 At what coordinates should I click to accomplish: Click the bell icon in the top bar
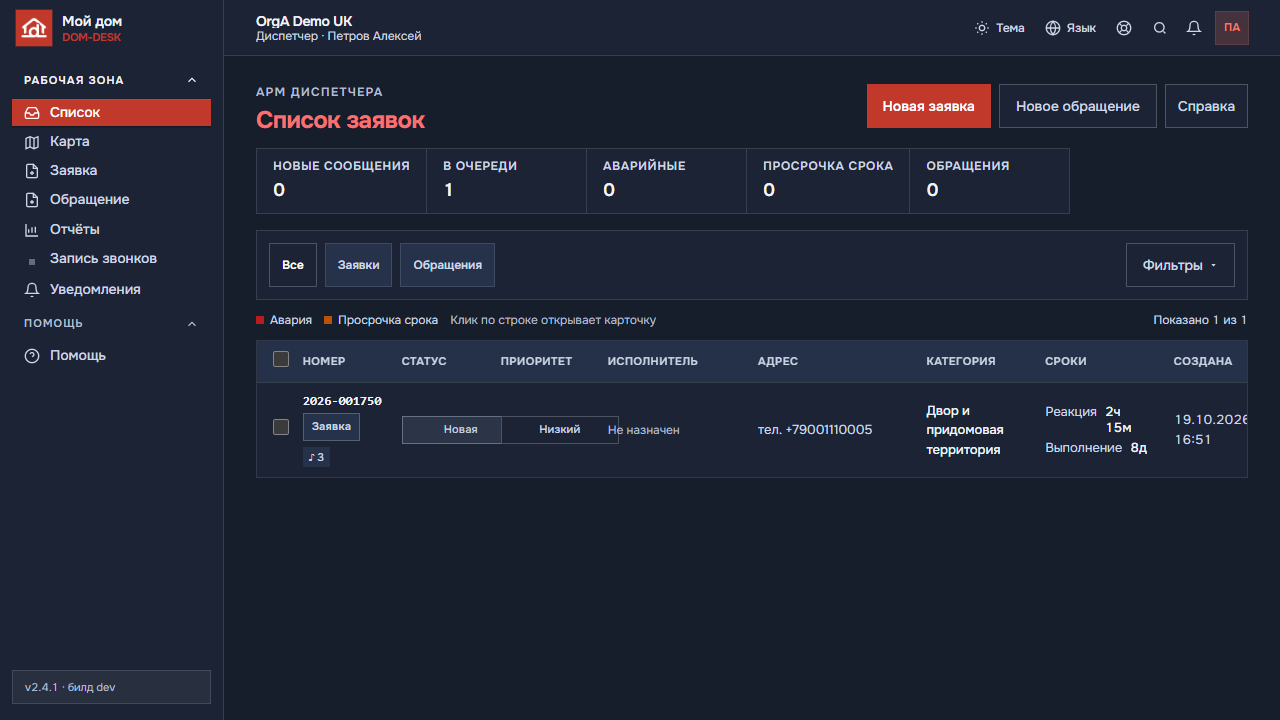click(x=1194, y=28)
